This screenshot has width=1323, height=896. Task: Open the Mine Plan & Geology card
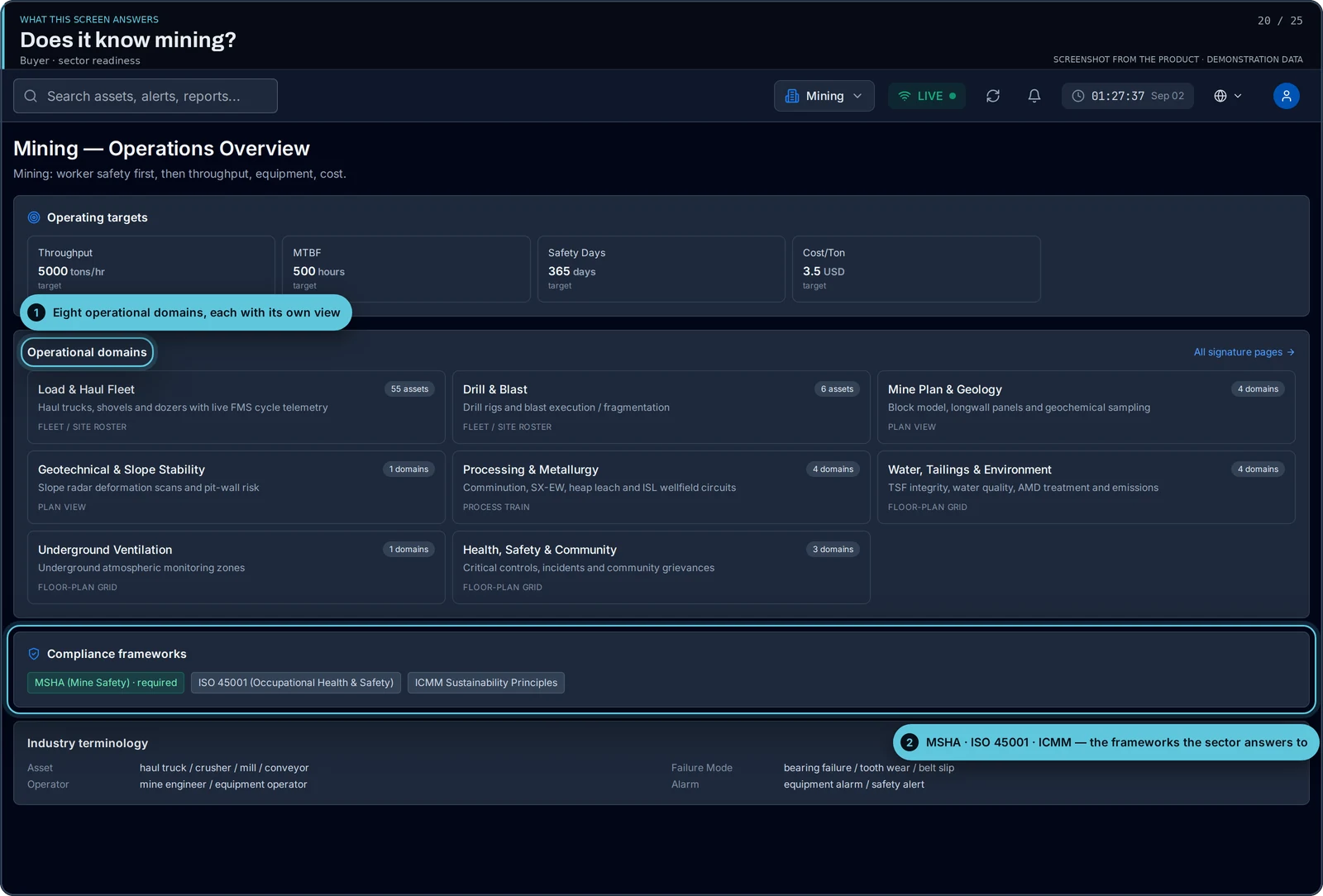click(1087, 407)
